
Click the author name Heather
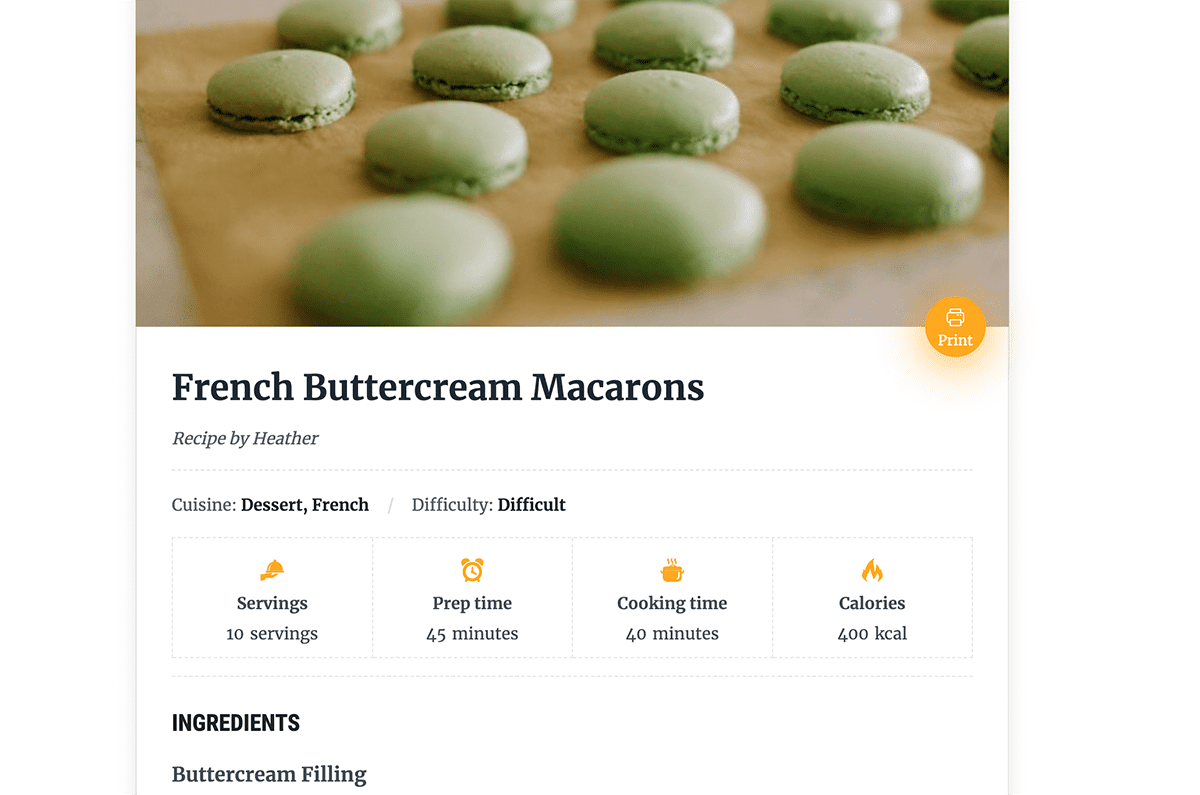(x=285, y=438)
